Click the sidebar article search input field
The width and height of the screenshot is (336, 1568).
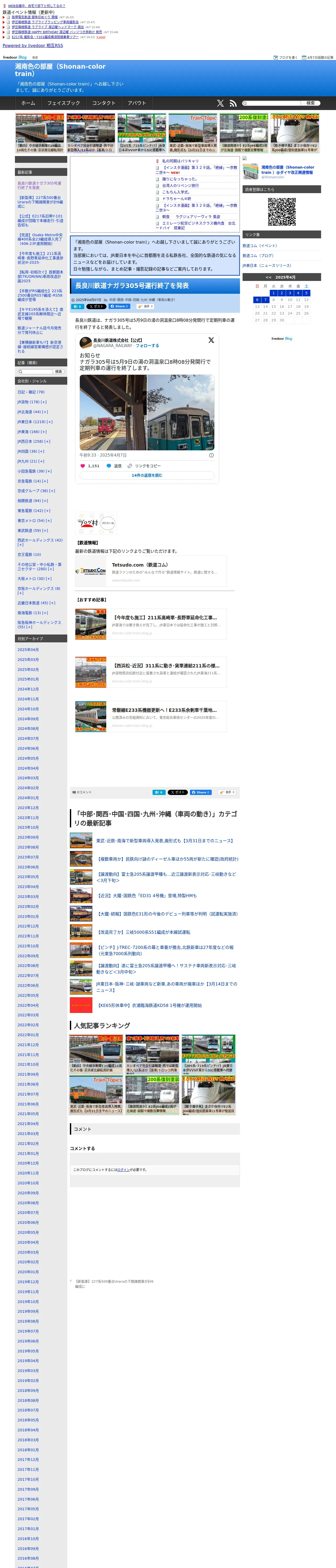pyautogui.click(x=35, y=371)
